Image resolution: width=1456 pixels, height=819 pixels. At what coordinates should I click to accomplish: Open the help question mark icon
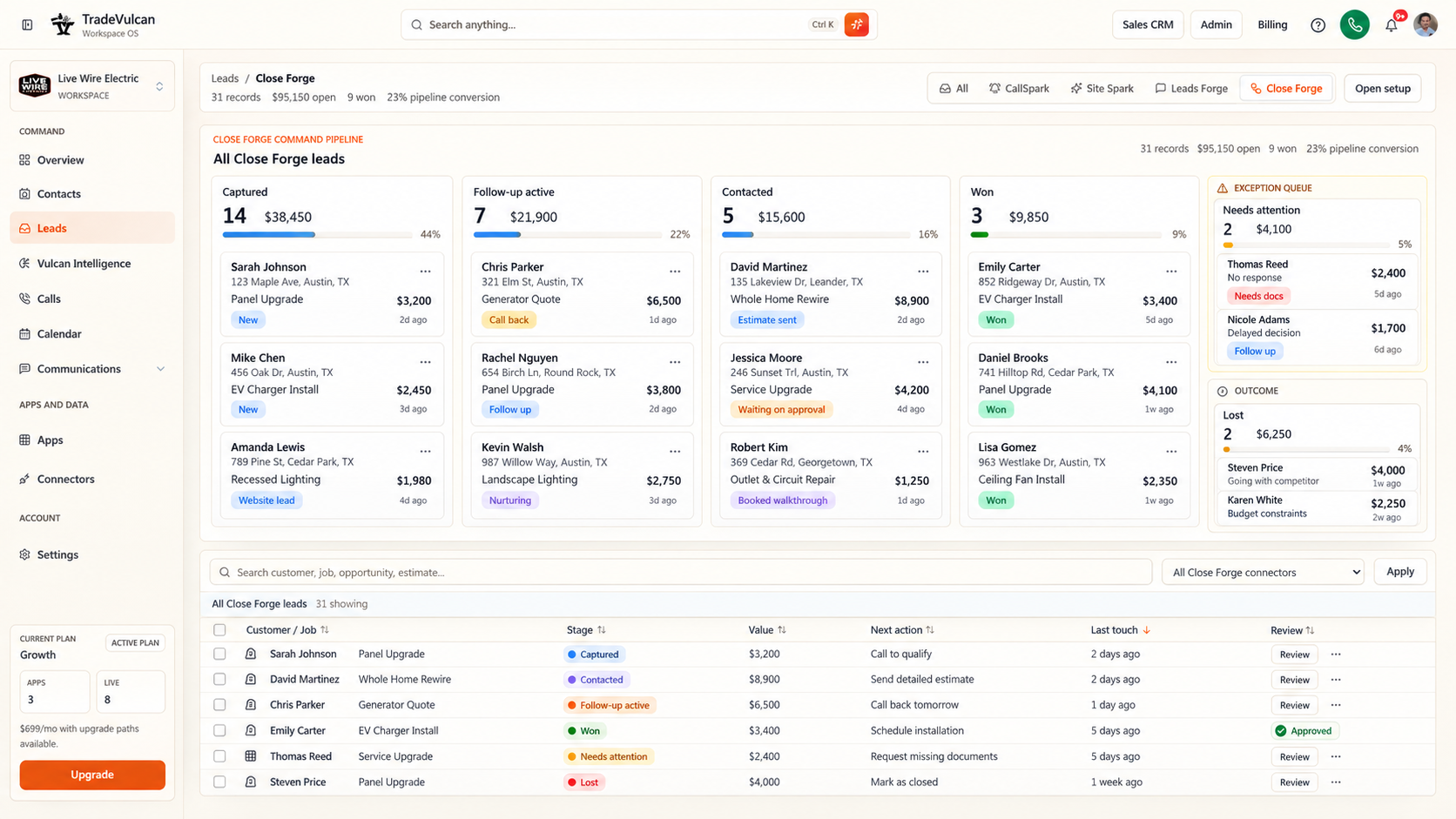coord(1318,25)
